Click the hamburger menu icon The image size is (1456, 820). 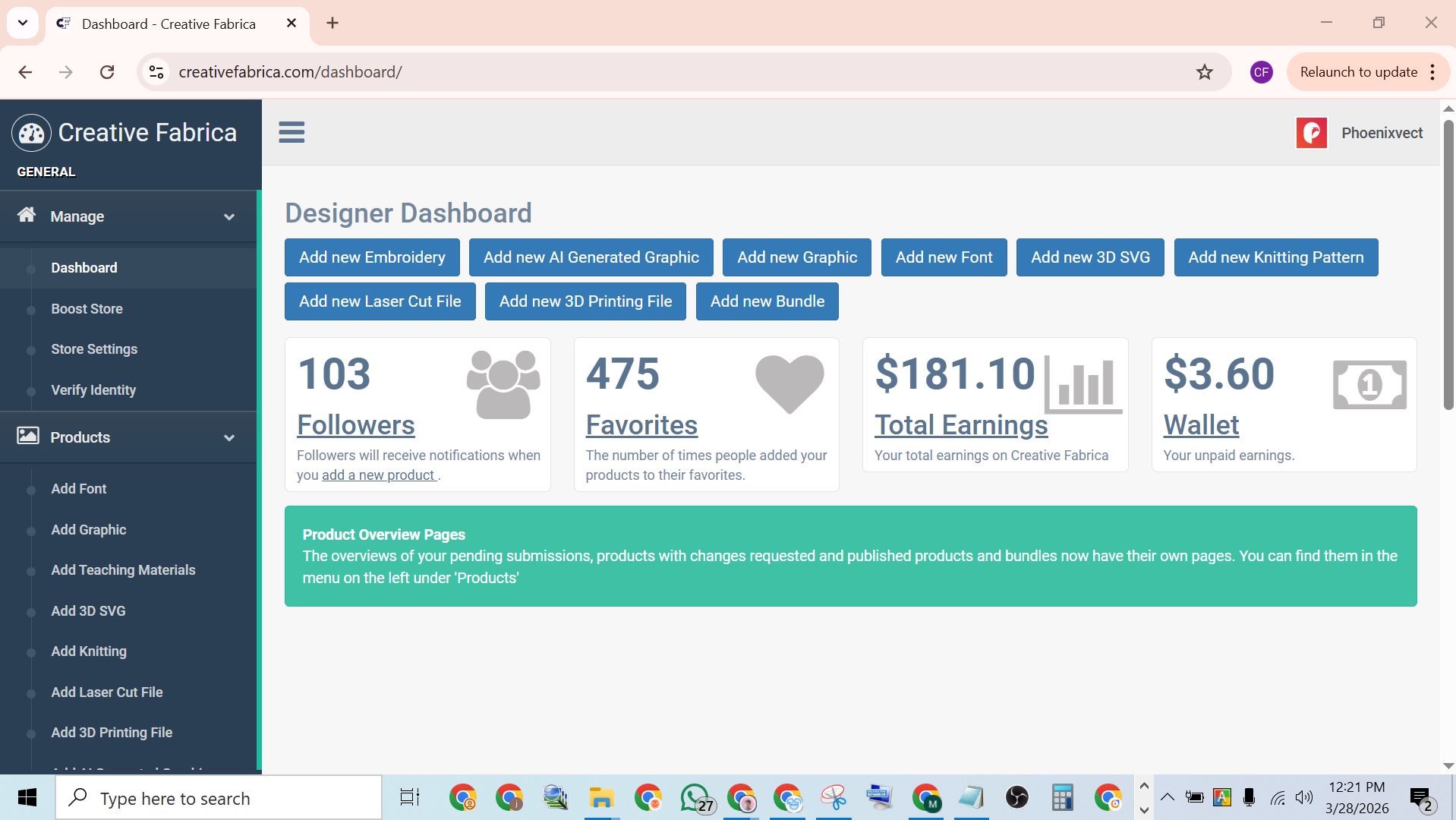292,132
